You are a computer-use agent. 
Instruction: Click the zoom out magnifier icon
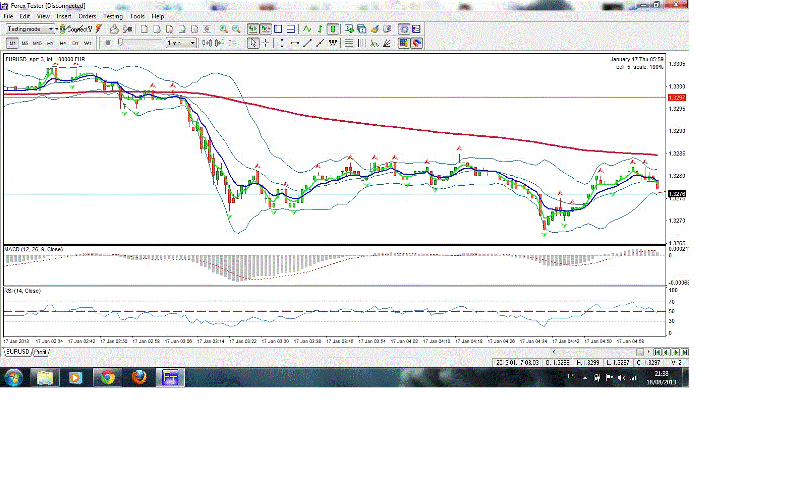click(235, 30)
